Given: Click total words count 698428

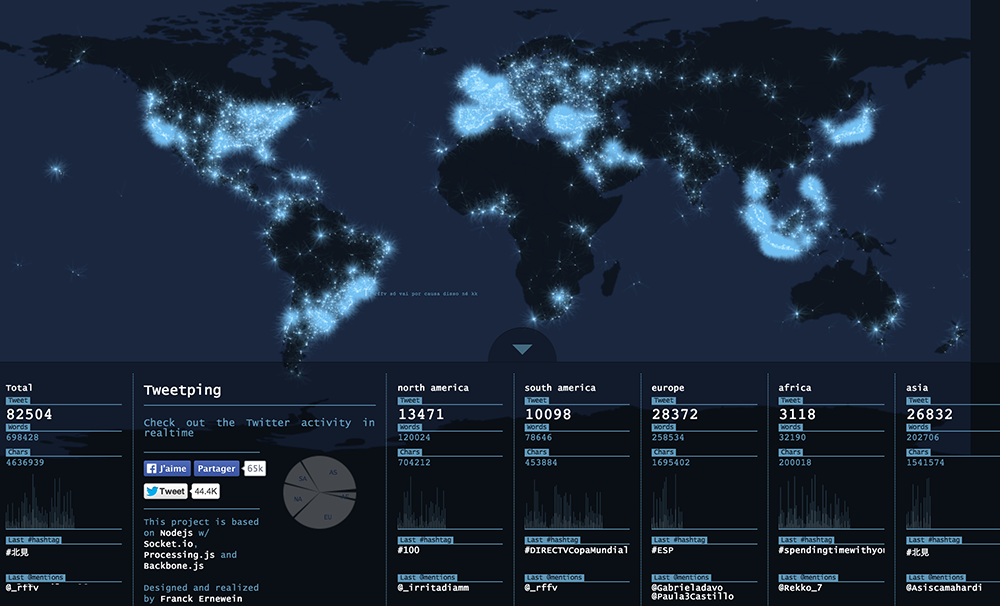Looking at the screenshot, I should (22, 438).
